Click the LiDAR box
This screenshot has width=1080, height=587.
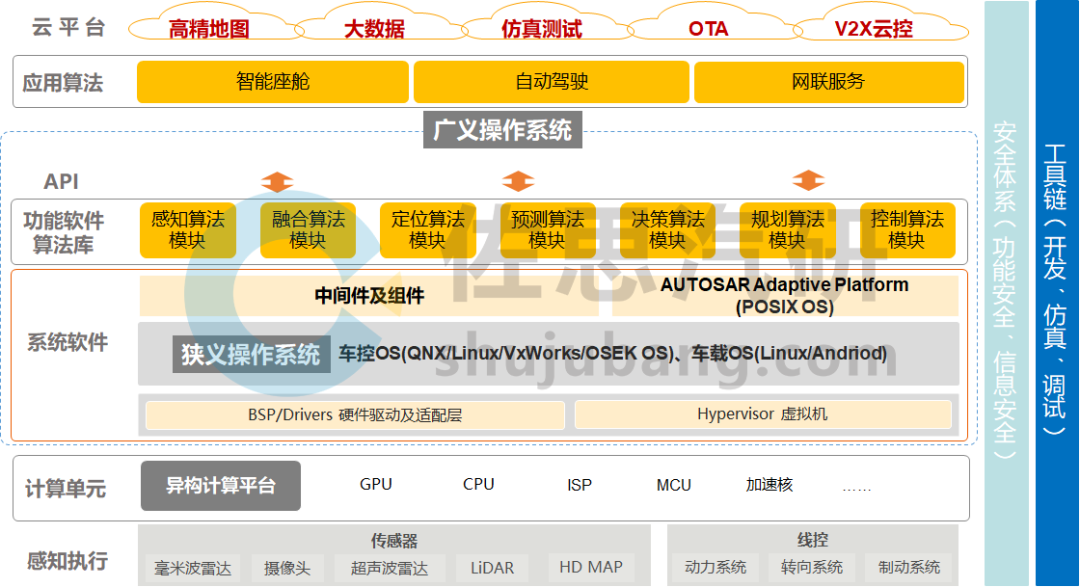[x=492, y=568]
